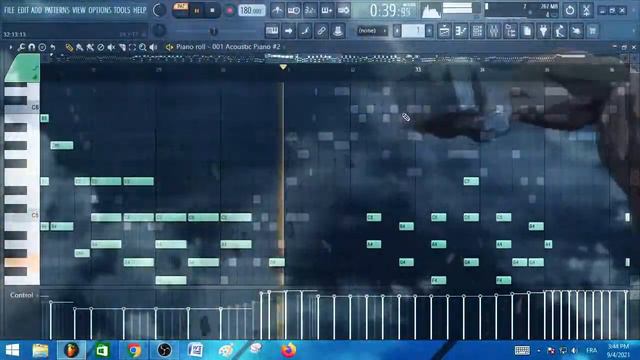This screenshot has width=640, height=360.
Task: Toggle loop recording button
Action: [343, 11]
